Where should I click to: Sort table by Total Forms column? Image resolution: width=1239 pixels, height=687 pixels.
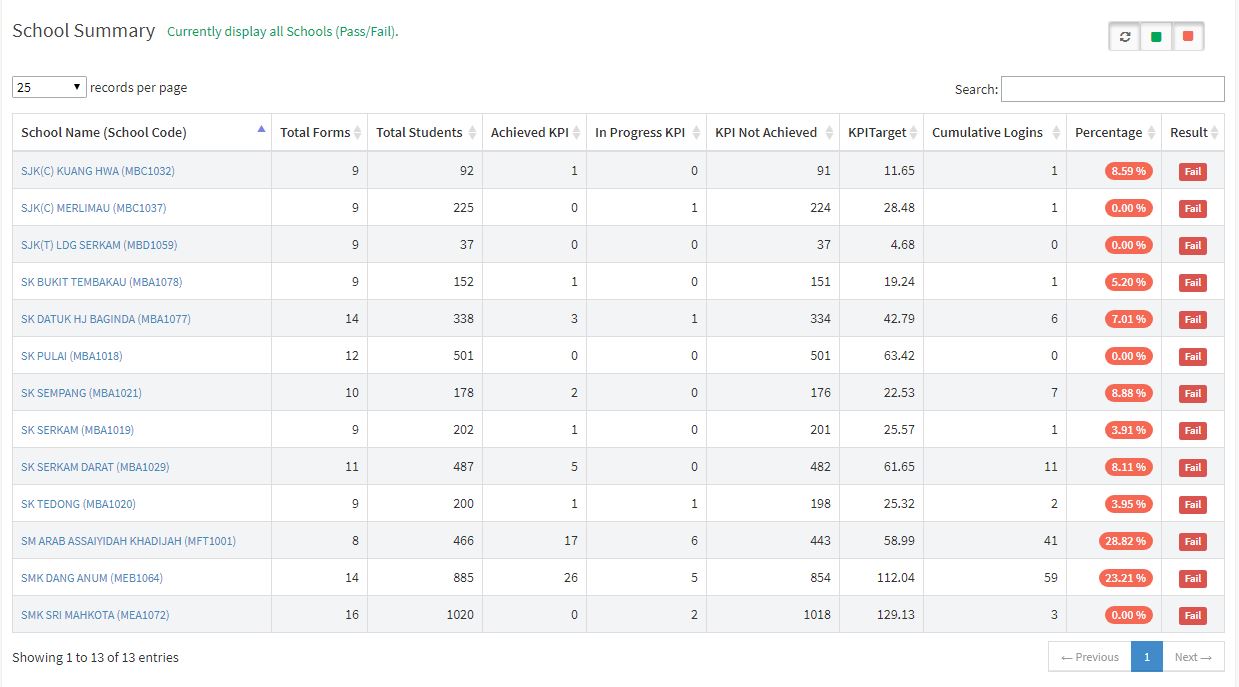pos(319,132)
